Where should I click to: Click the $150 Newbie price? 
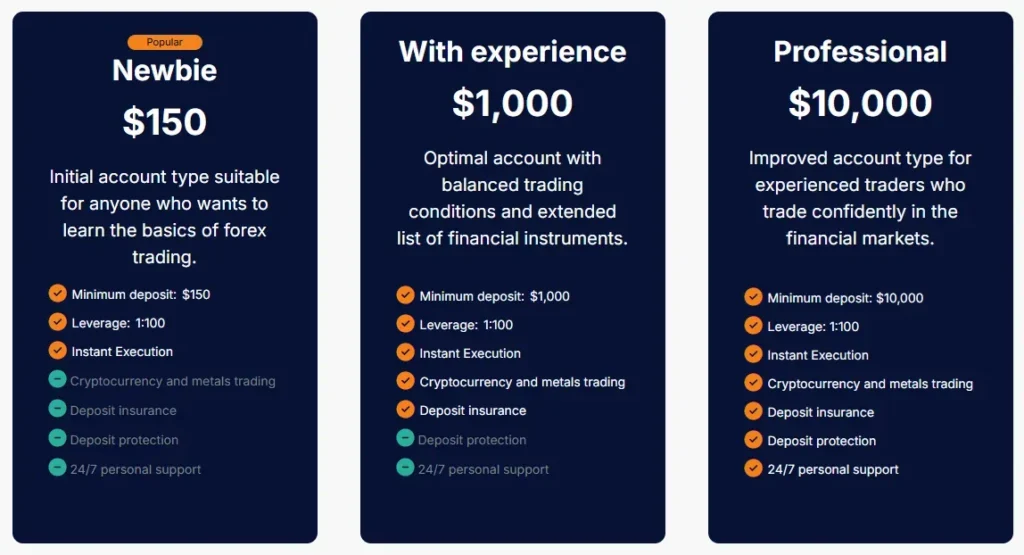(x=165, y=122)
